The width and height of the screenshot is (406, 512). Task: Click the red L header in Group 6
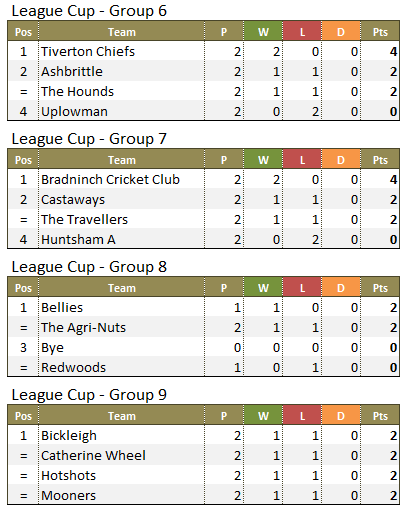coord(302,32)
